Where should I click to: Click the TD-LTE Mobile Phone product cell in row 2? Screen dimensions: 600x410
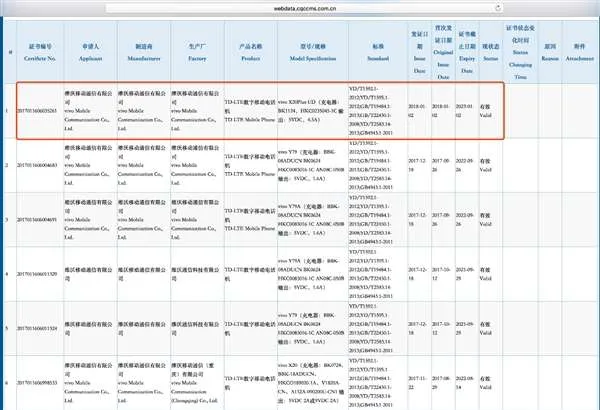pyautogui.click(x=250, y=165)
